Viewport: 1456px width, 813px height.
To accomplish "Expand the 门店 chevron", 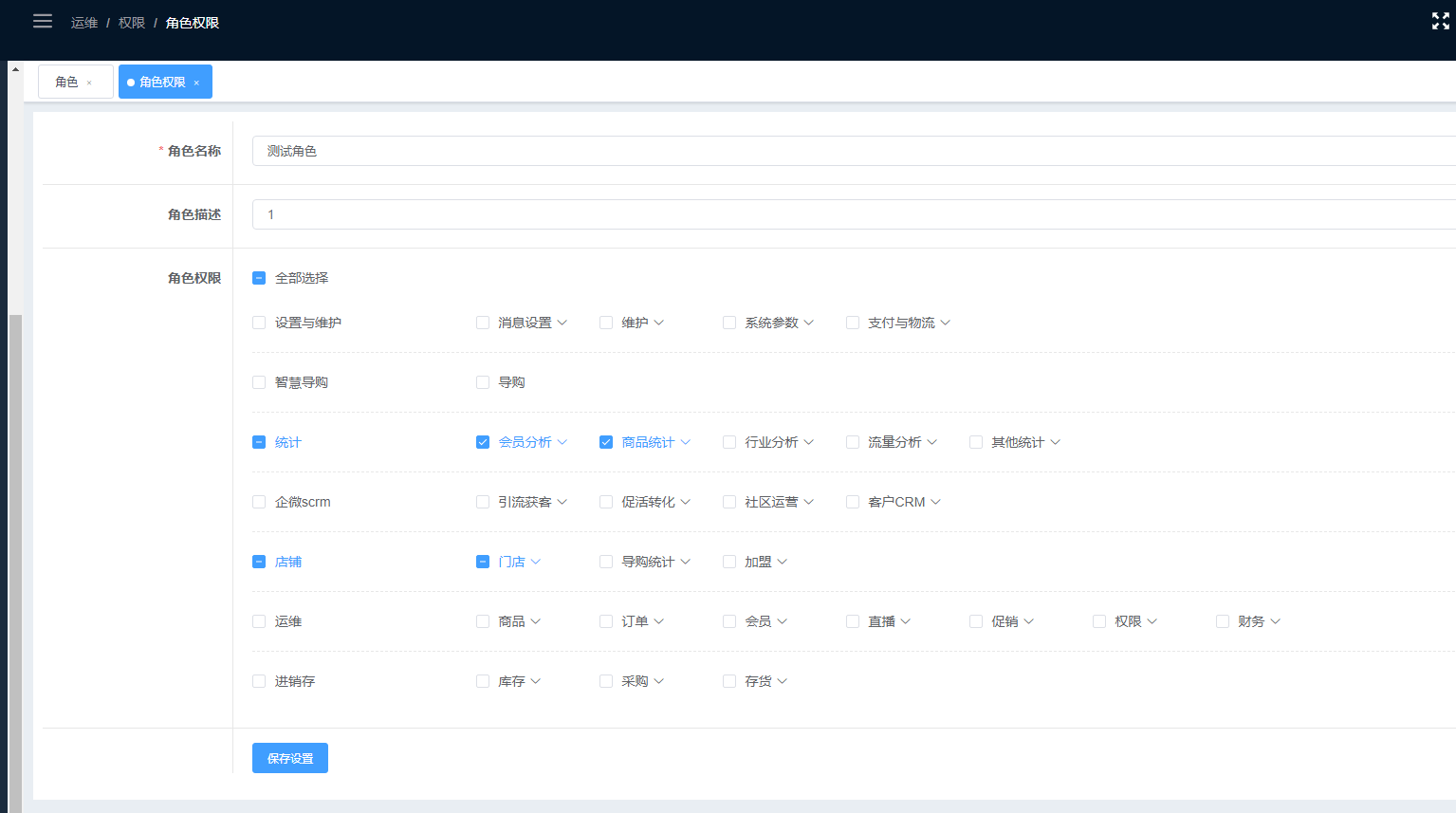I will coord(536,562).
